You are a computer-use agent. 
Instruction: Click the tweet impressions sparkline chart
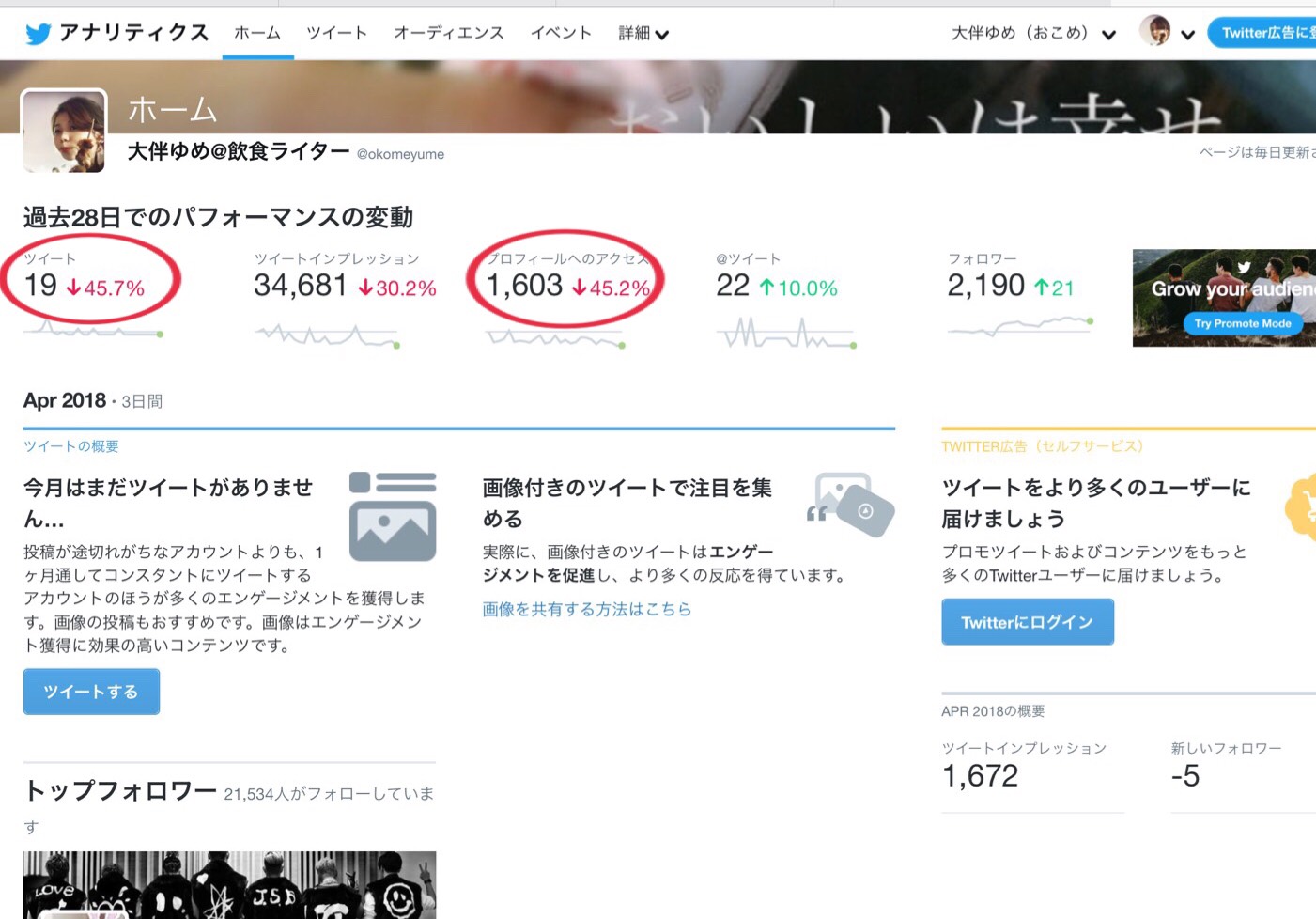[x=326, y=335]
